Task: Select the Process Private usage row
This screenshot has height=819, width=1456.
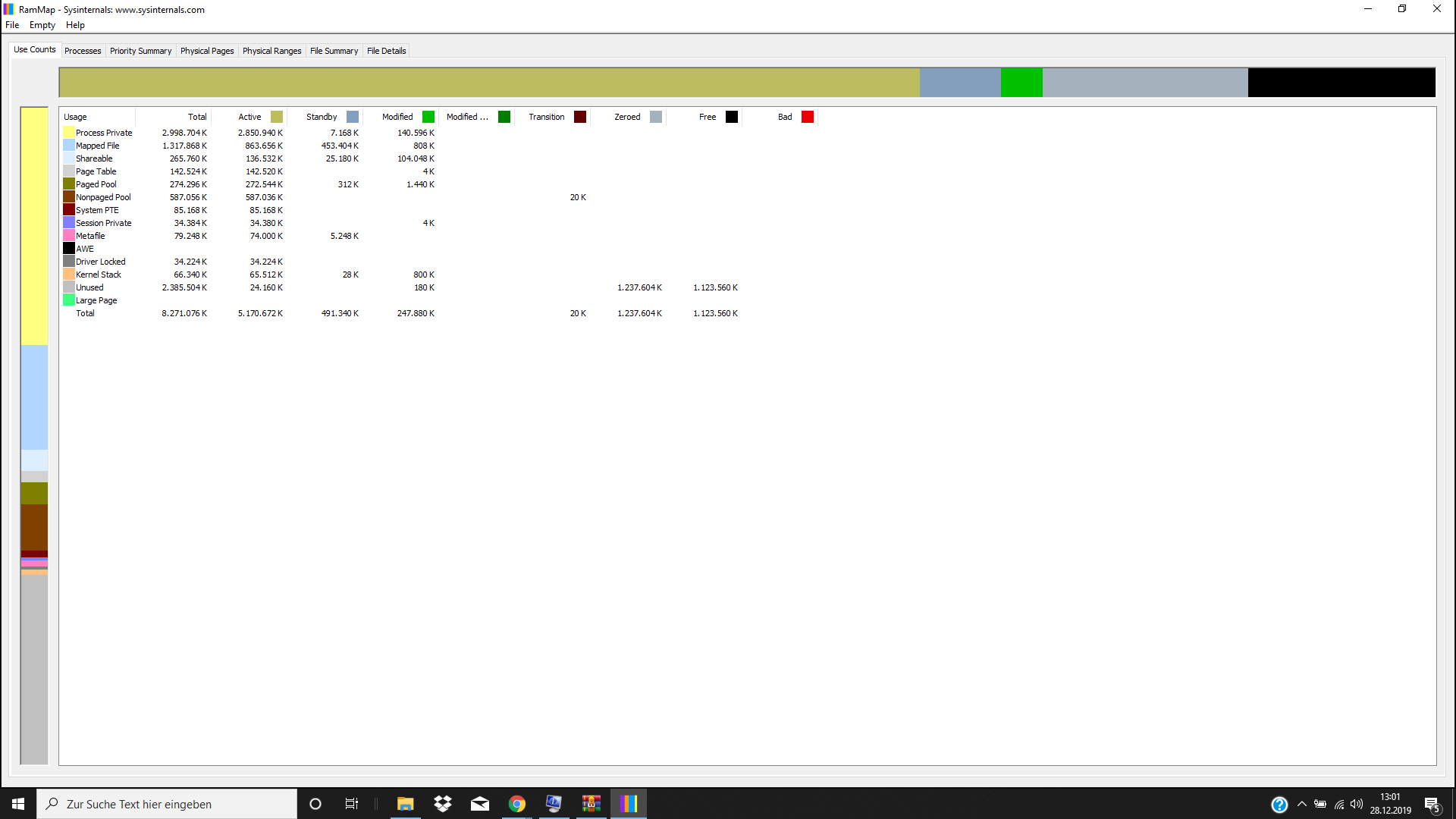Action: tap(104, 133)
